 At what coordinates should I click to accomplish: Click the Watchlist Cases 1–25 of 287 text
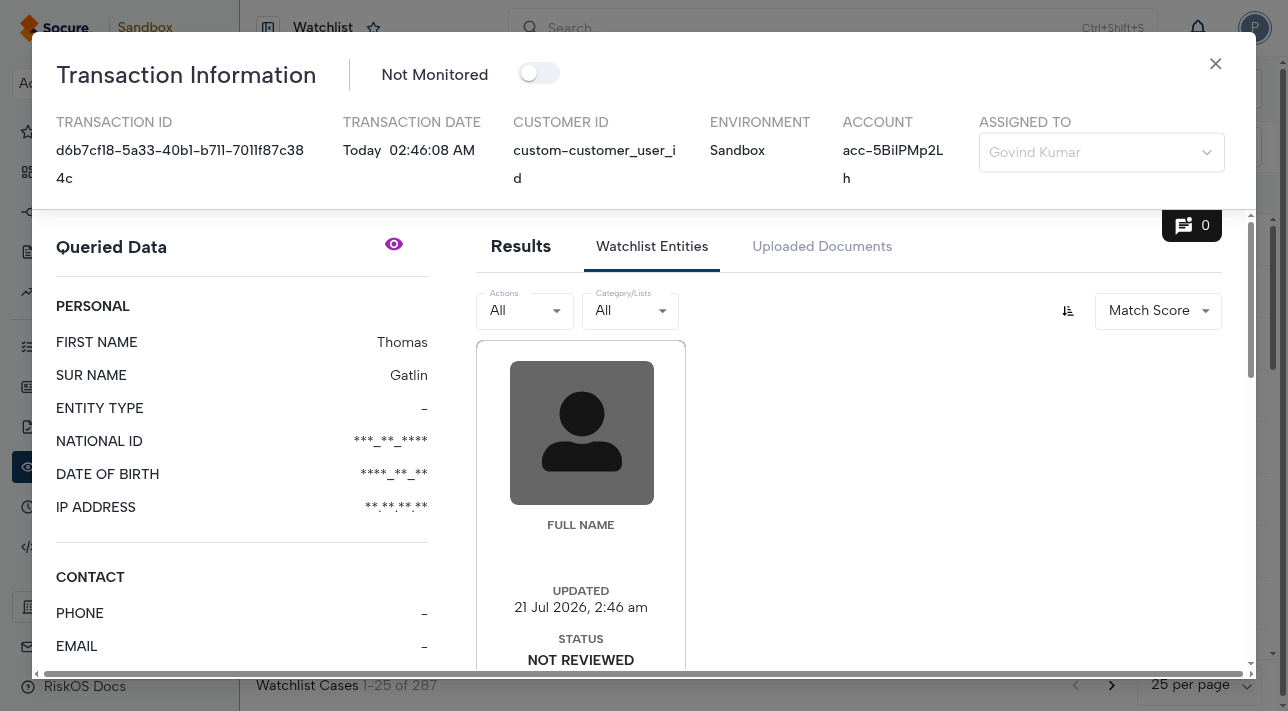coord(346,685)
